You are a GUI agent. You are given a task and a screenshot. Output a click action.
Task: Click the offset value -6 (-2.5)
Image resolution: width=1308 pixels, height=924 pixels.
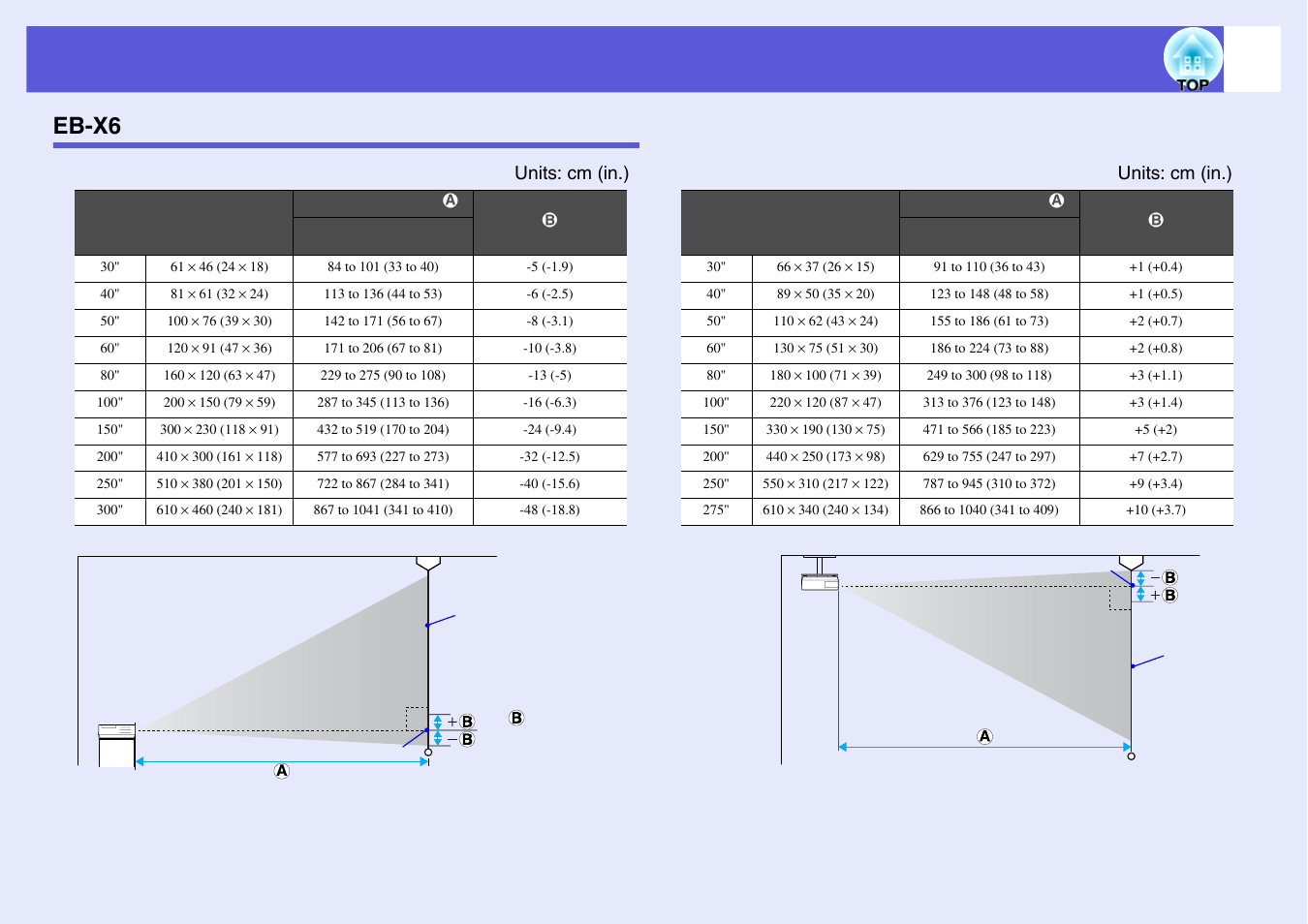pyautogui.click(x=549, y=294)
